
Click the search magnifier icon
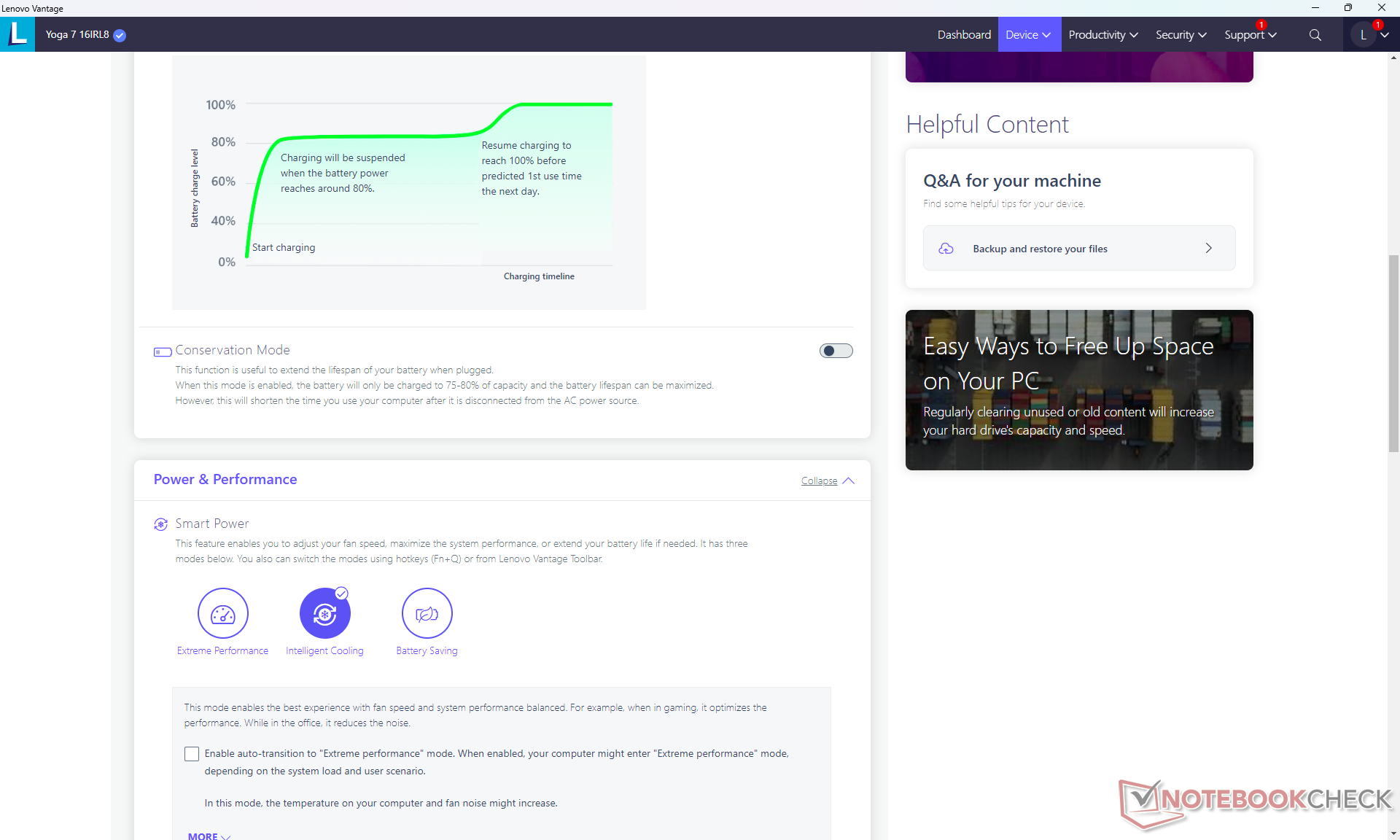click(1315, 35)
